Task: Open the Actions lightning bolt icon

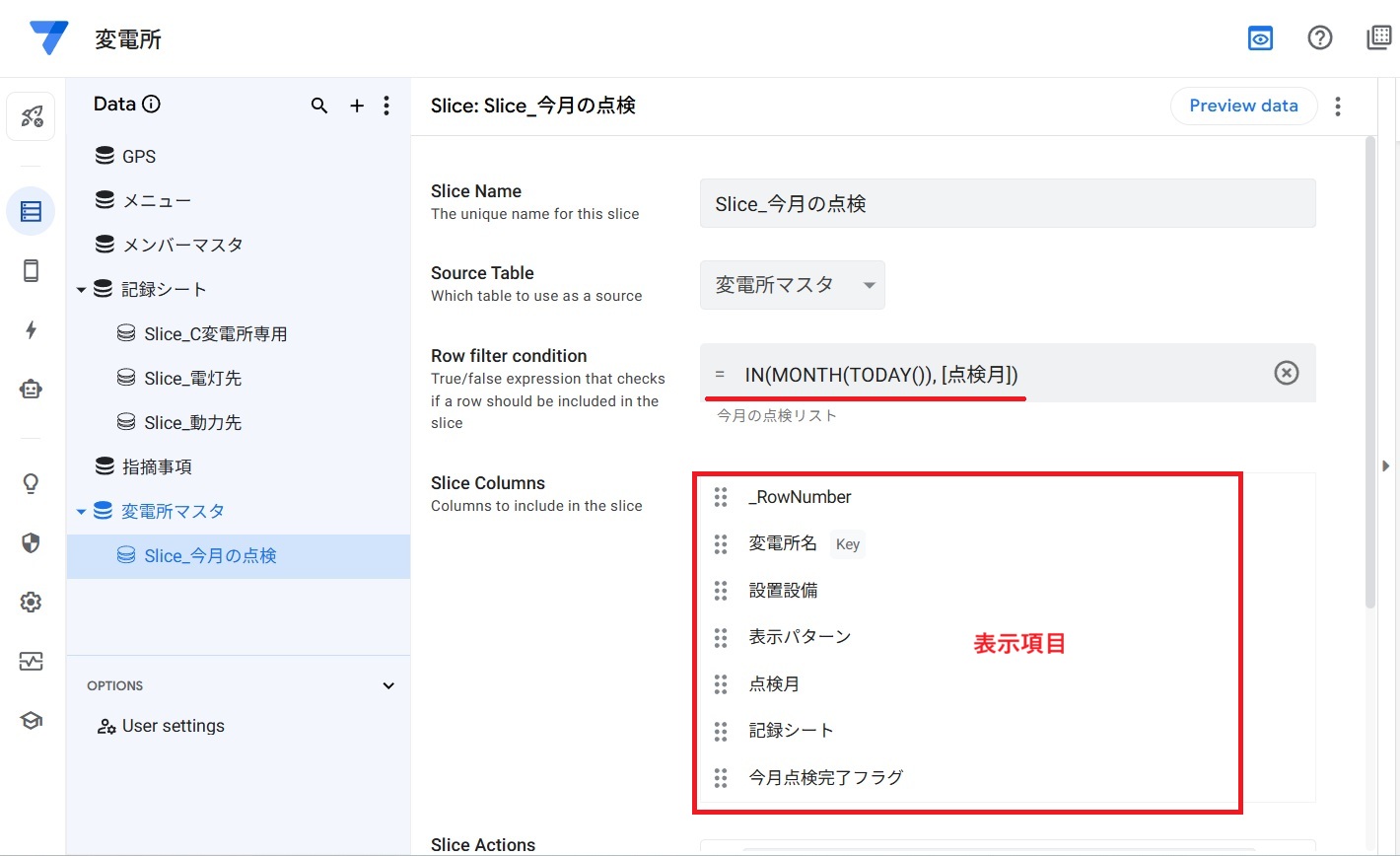Action: tap(31, 330)
